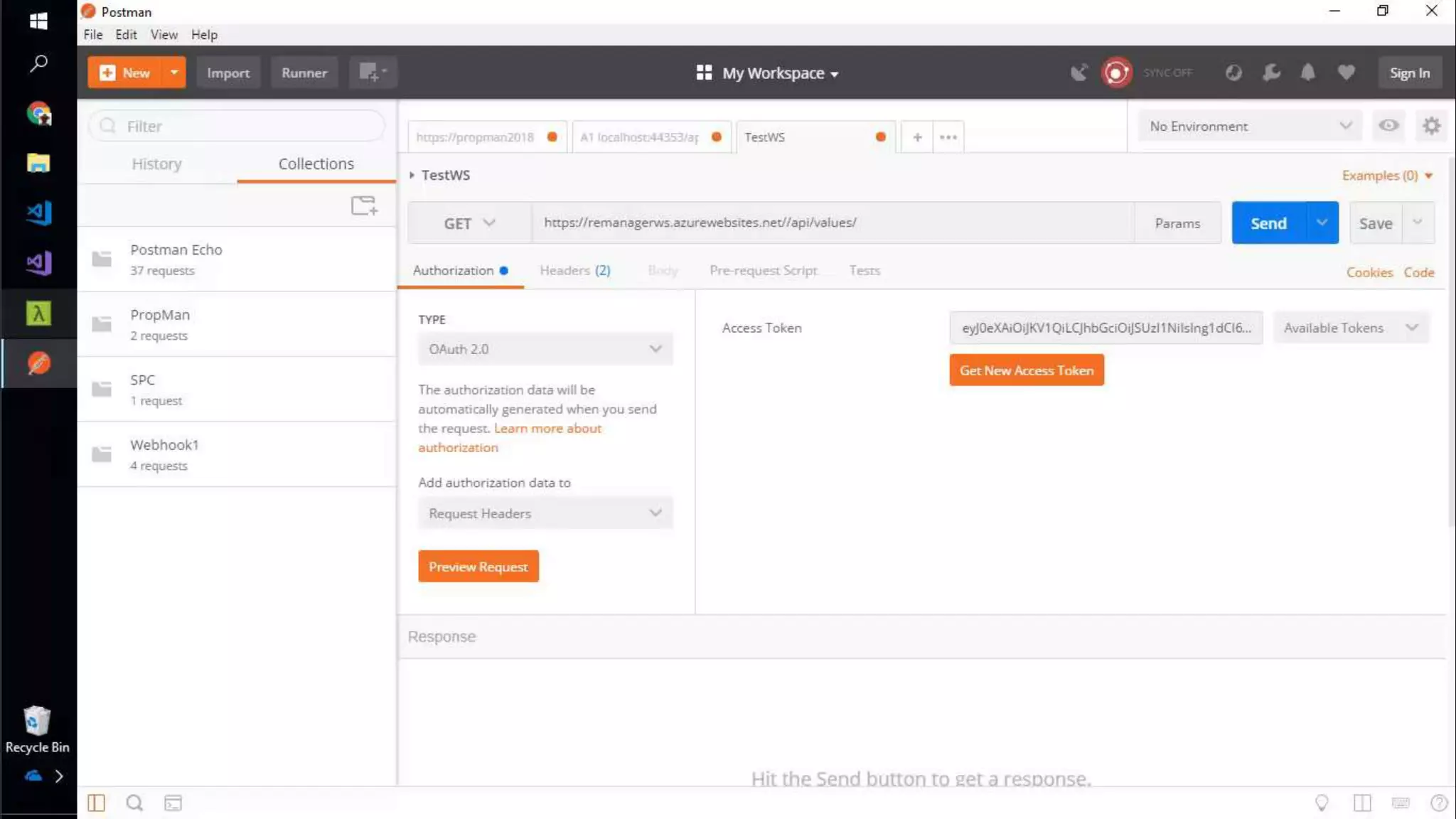The image size is (1456, 819).
Task: Toggle sidebar icon in the status bar
Action: point(96,803)
